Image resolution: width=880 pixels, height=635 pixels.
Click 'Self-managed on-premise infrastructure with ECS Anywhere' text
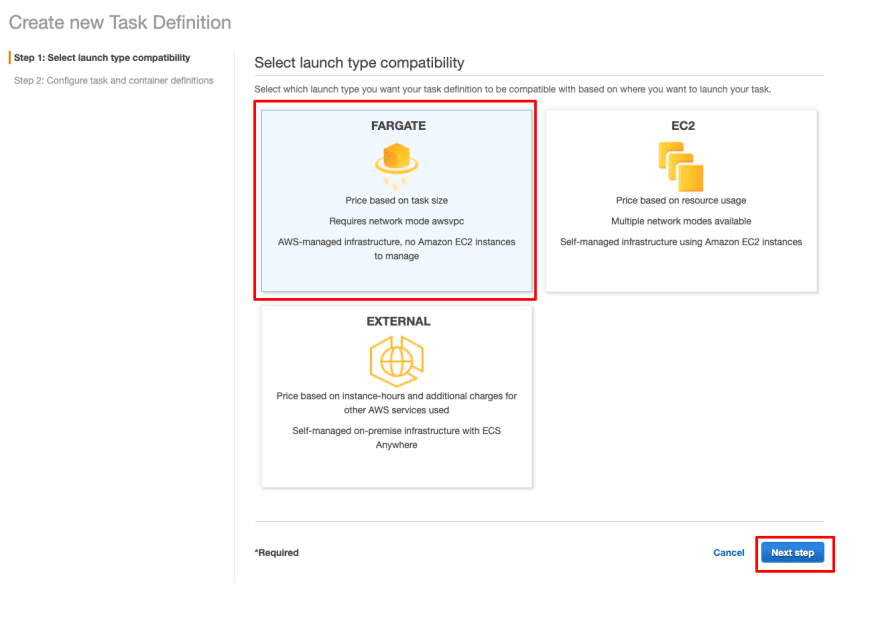397,437
